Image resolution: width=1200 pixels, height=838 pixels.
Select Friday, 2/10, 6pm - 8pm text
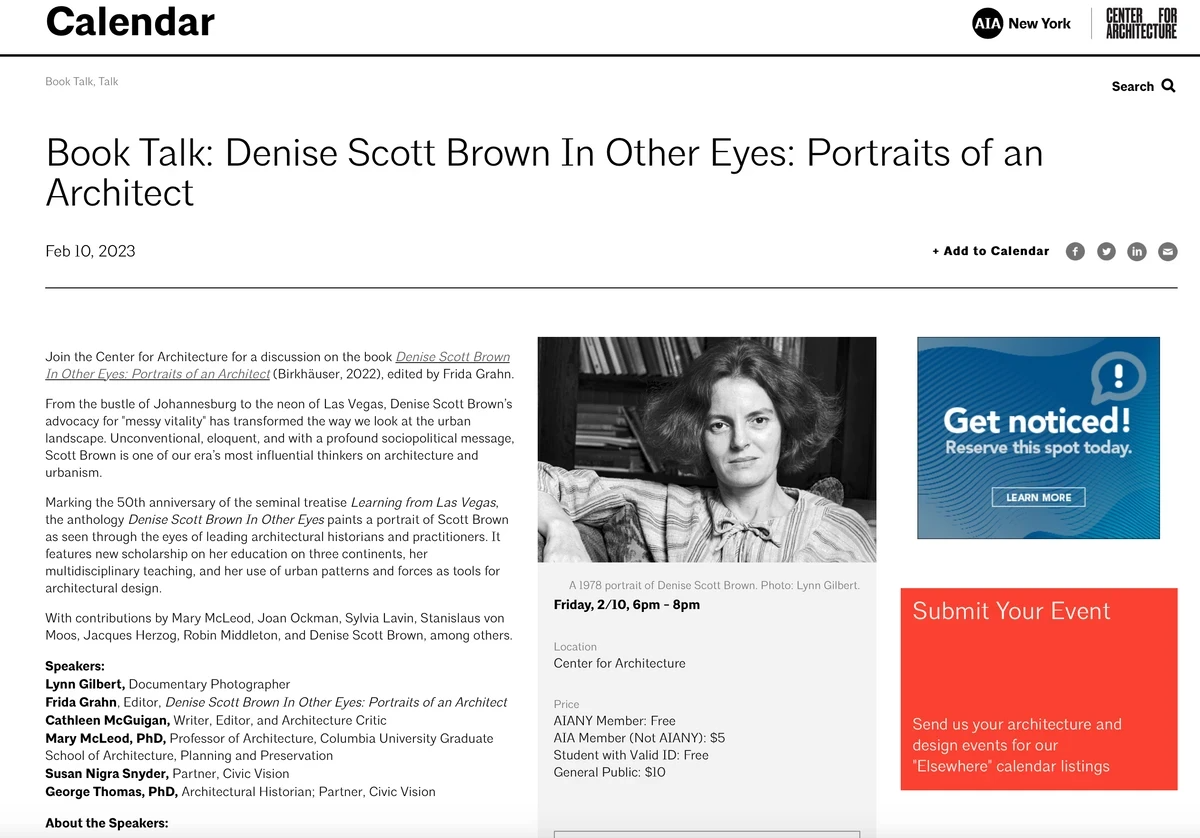(x=627, y=604)
